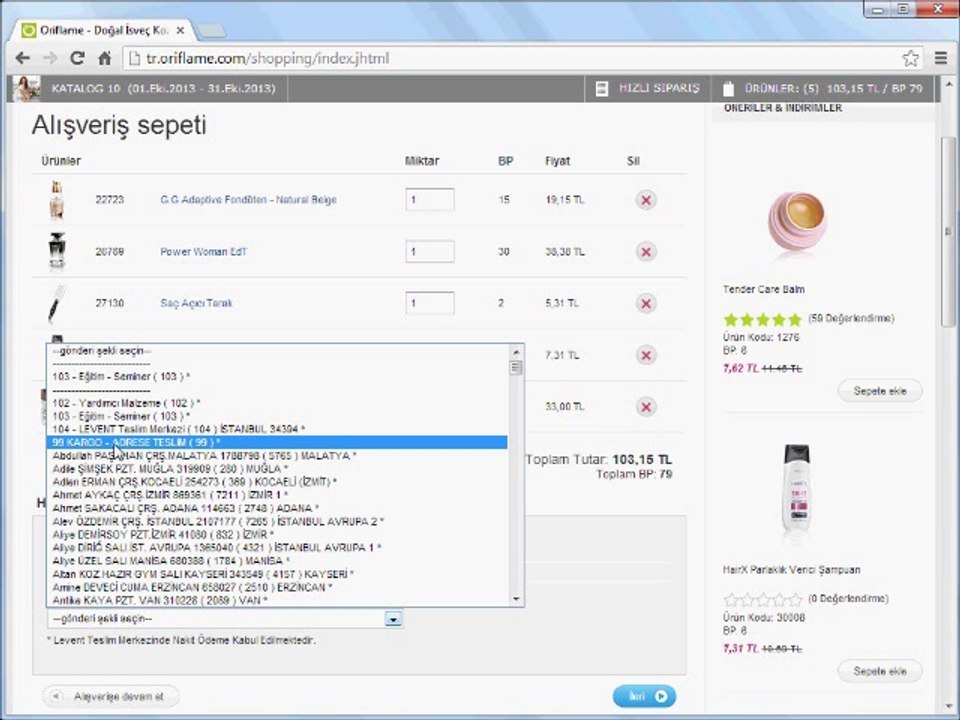Select Altan KOZ KAYSERİ option

(277, 574)
